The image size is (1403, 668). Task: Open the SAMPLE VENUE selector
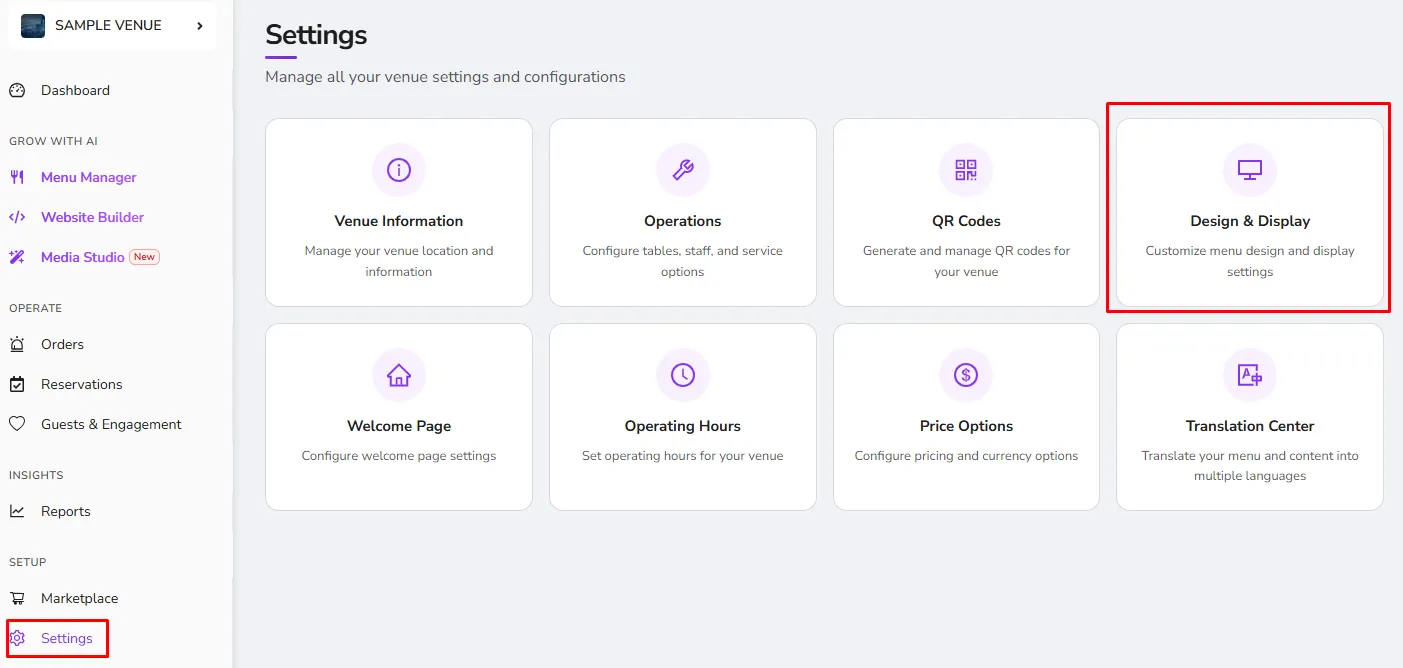pos(112,26)
